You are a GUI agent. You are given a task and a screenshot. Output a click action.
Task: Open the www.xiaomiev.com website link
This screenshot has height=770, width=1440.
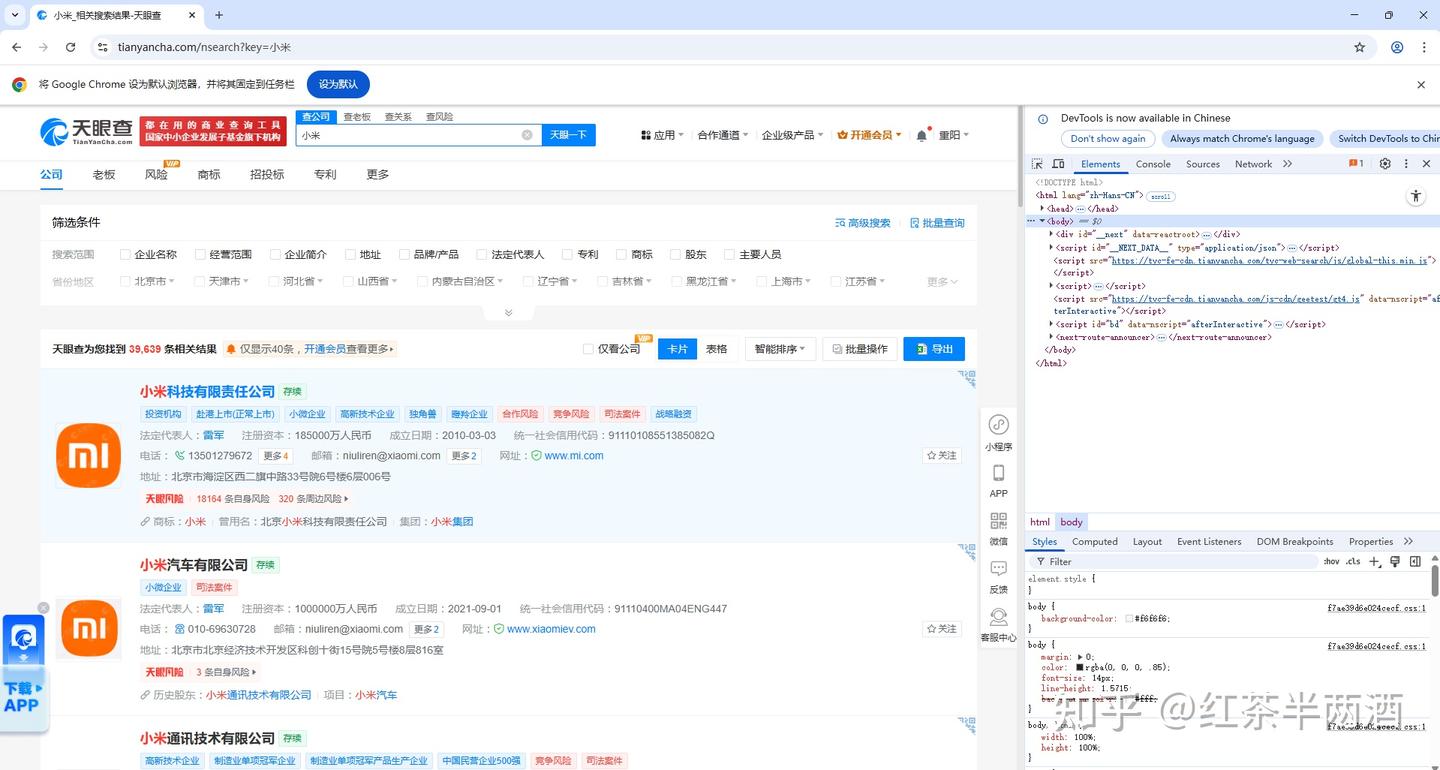[551, 629]
